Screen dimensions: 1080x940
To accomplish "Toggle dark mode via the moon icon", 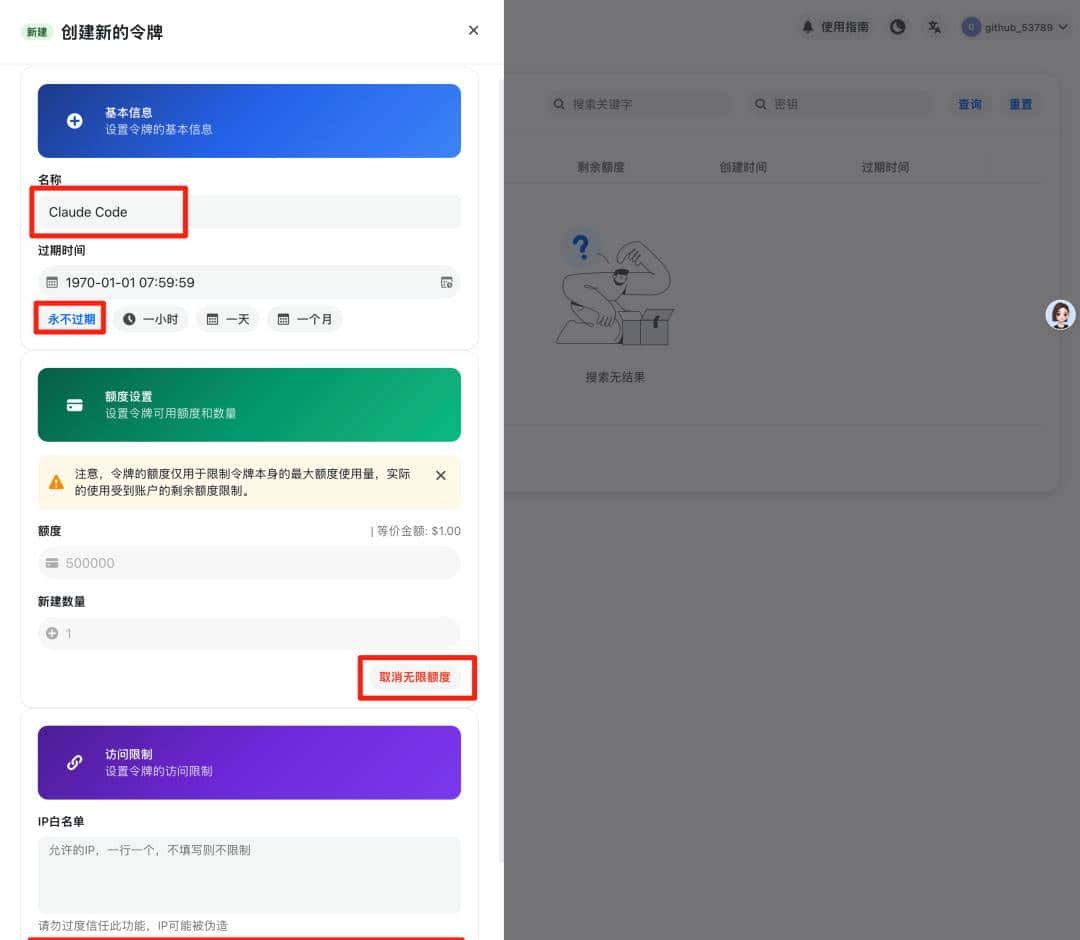I will 897,27.
